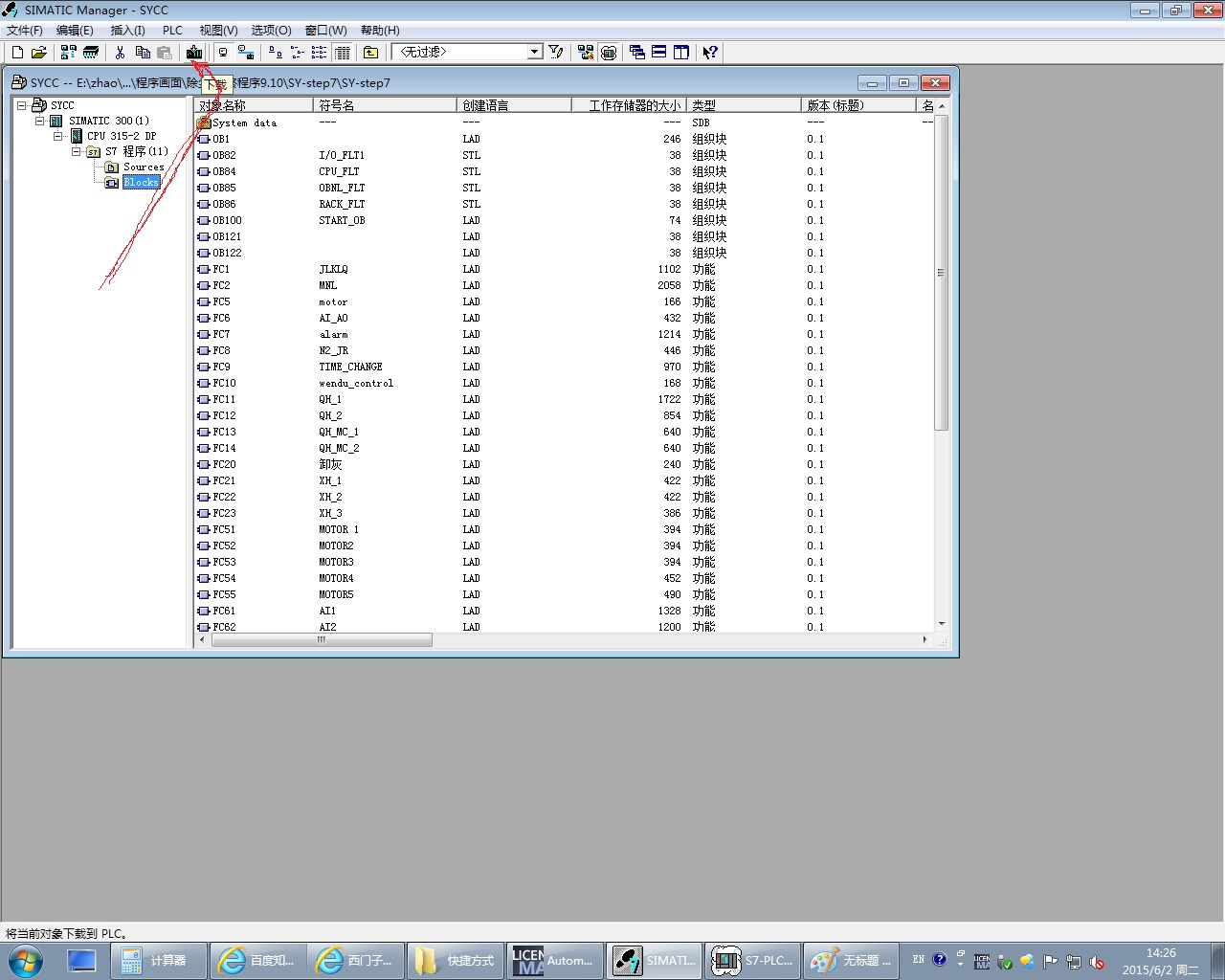The height and width of the screenshot is (980, 1225).
Task: Open the 选项(O) menu
Action: click(271, 31)
